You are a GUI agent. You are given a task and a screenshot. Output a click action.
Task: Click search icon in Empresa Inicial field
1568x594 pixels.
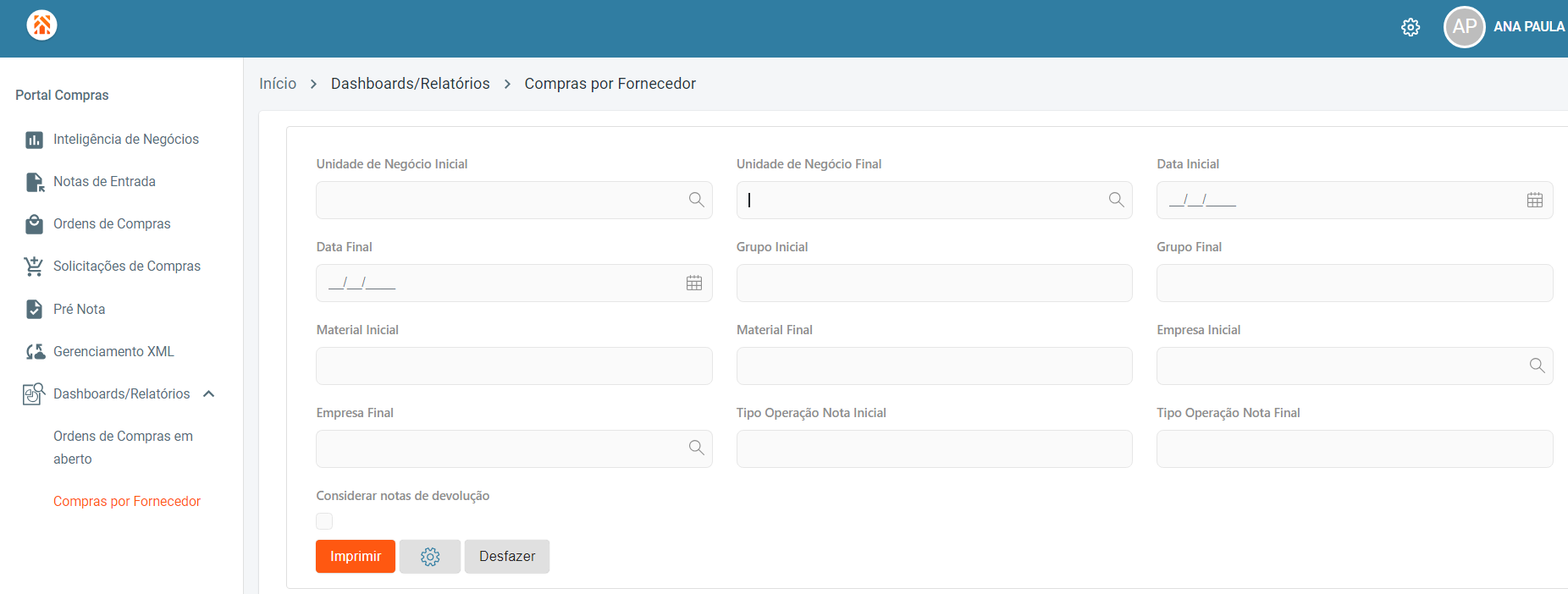pyautogui.click(x=1537, y=366)
